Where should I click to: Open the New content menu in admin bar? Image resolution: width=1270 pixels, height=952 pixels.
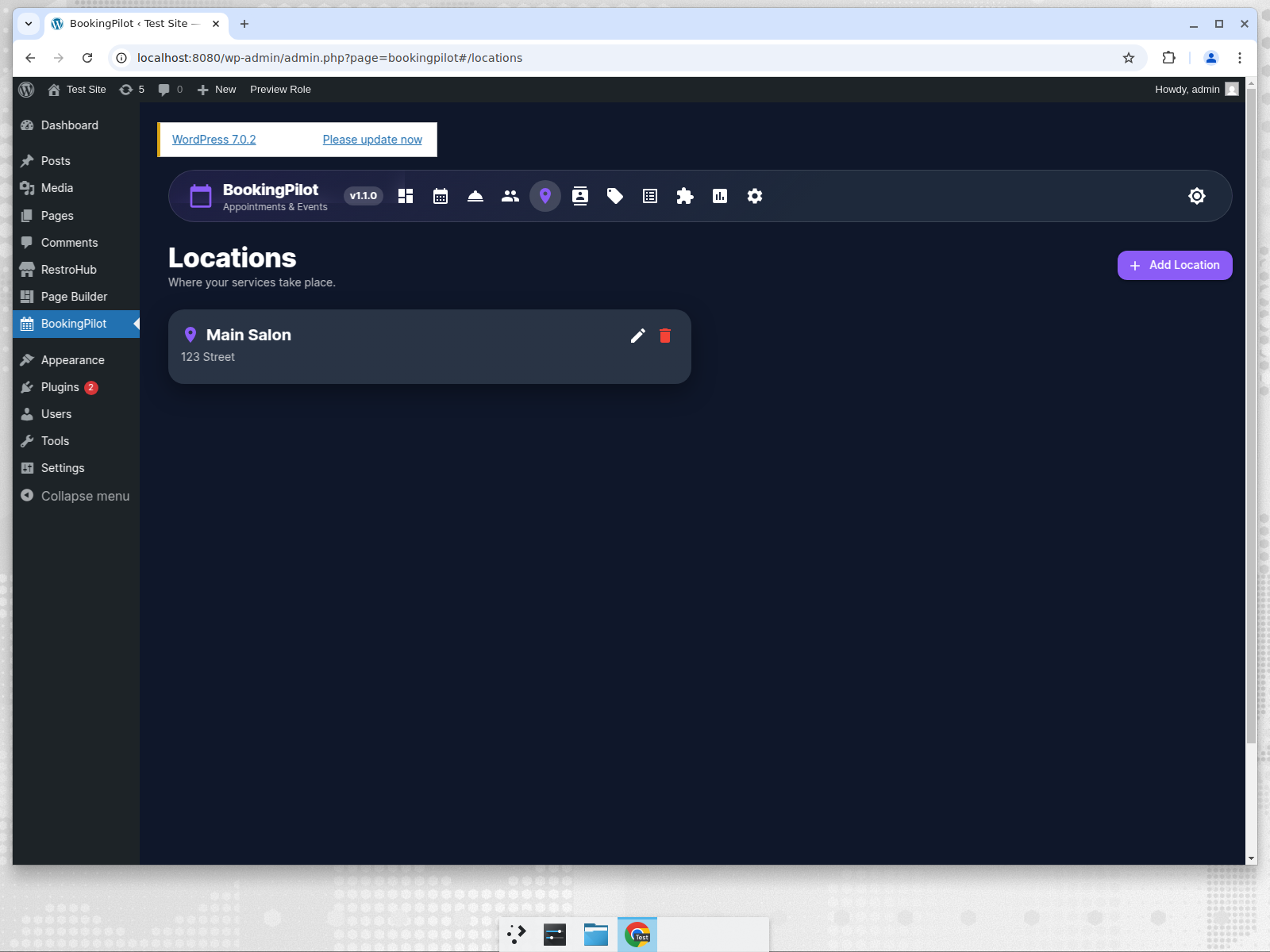pos(217,90)
